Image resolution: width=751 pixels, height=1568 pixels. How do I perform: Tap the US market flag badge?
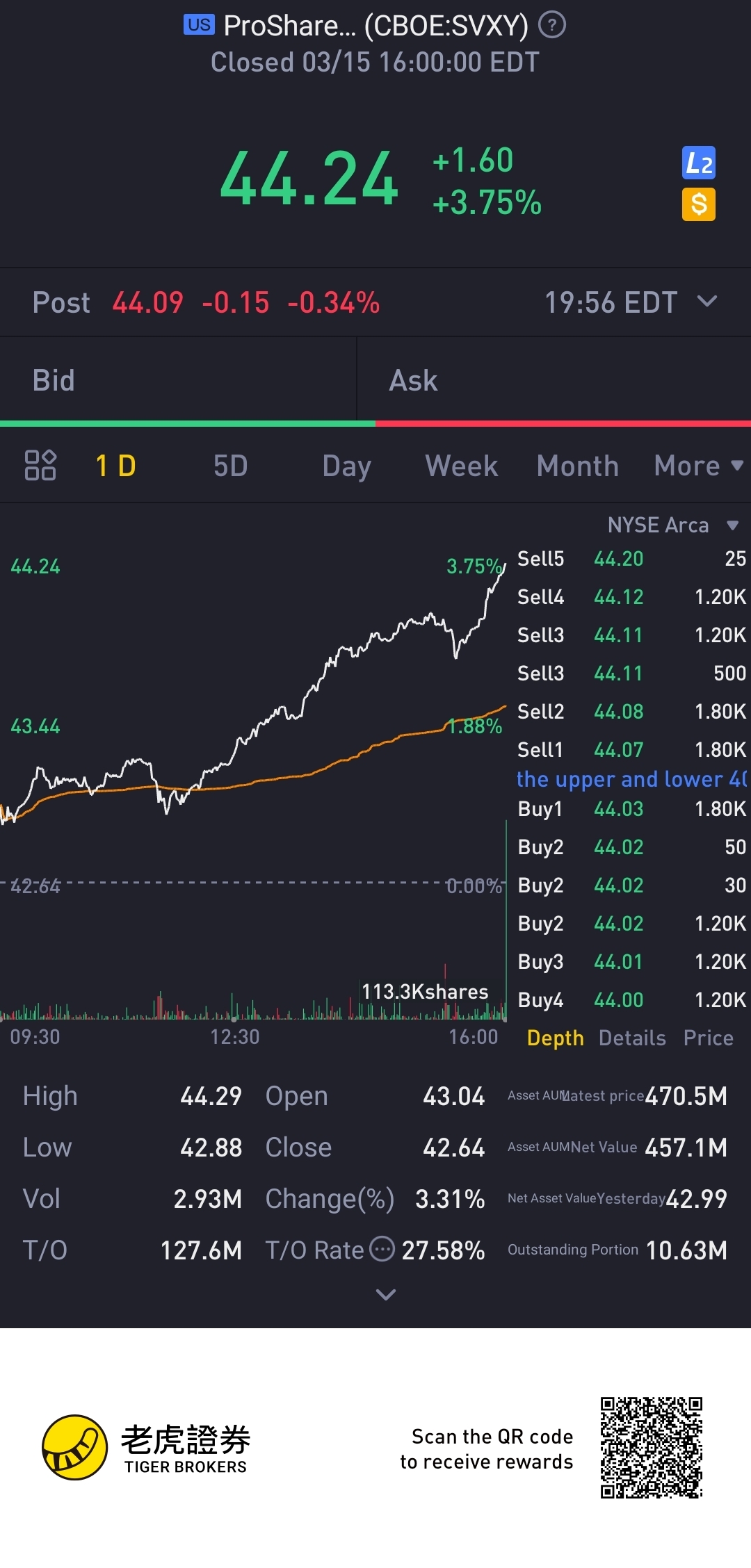coord(199,25)
